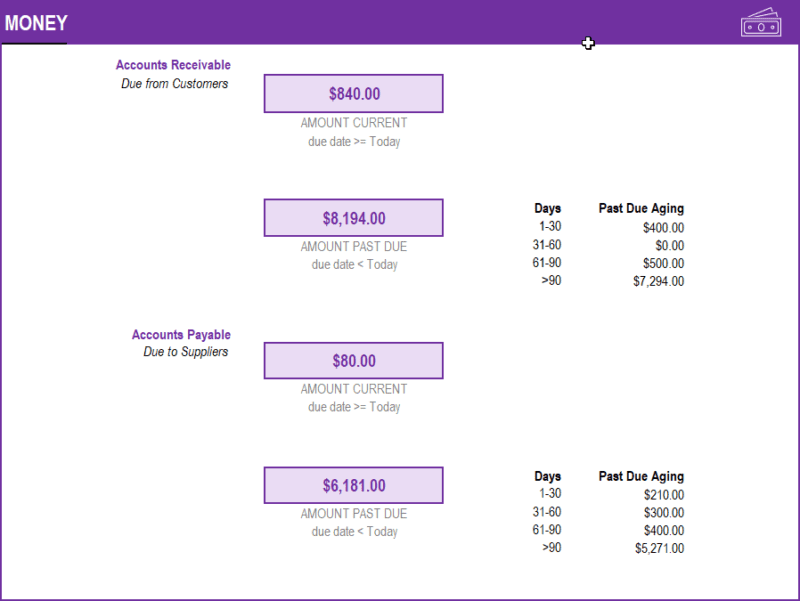The image size is (800, 601).
Task: Select the Due to Suppliers subtitle
Action: click(x=186, y=352)
